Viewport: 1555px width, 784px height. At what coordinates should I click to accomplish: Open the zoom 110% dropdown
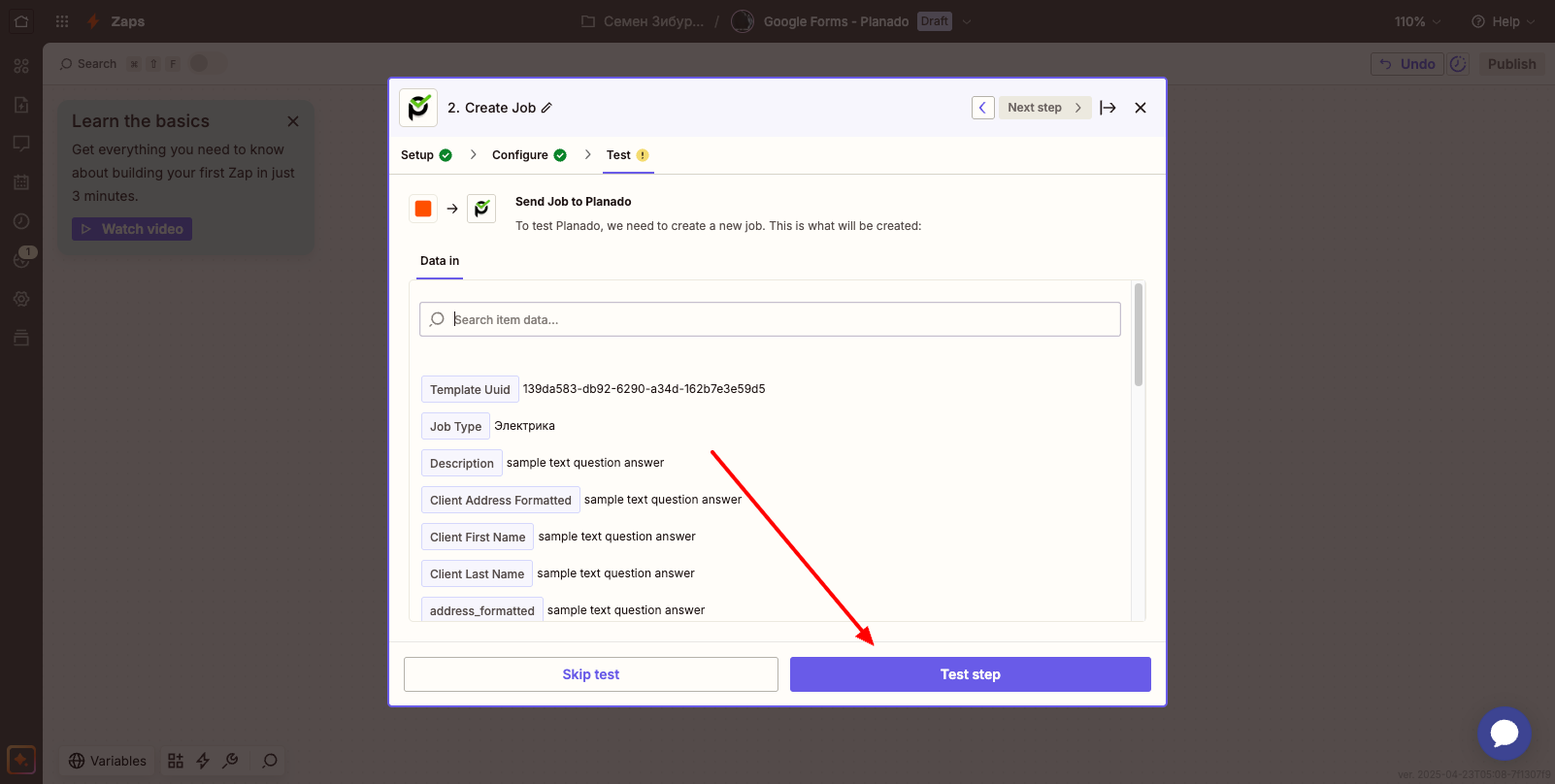pos(1418,21)
